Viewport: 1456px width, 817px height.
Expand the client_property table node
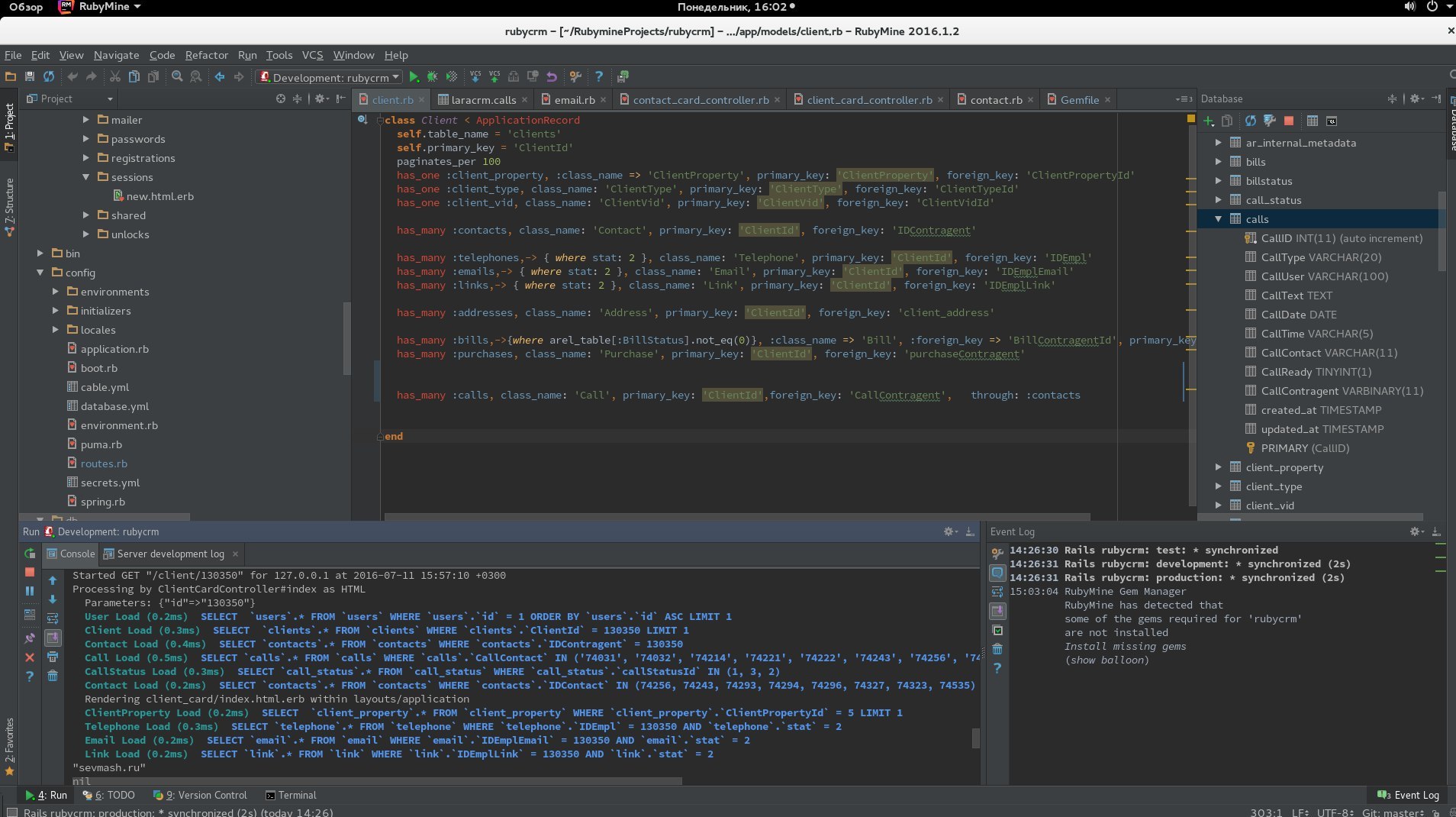coord(1218,467)
